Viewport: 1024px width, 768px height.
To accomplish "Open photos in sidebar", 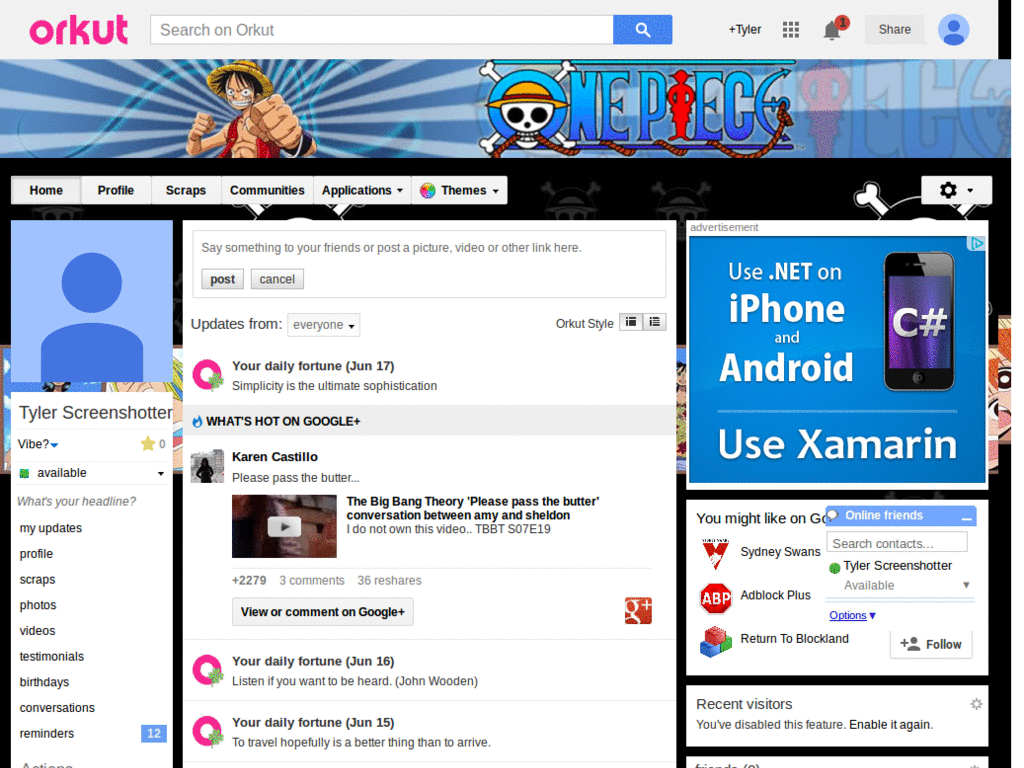I will (x=38, y=605).
